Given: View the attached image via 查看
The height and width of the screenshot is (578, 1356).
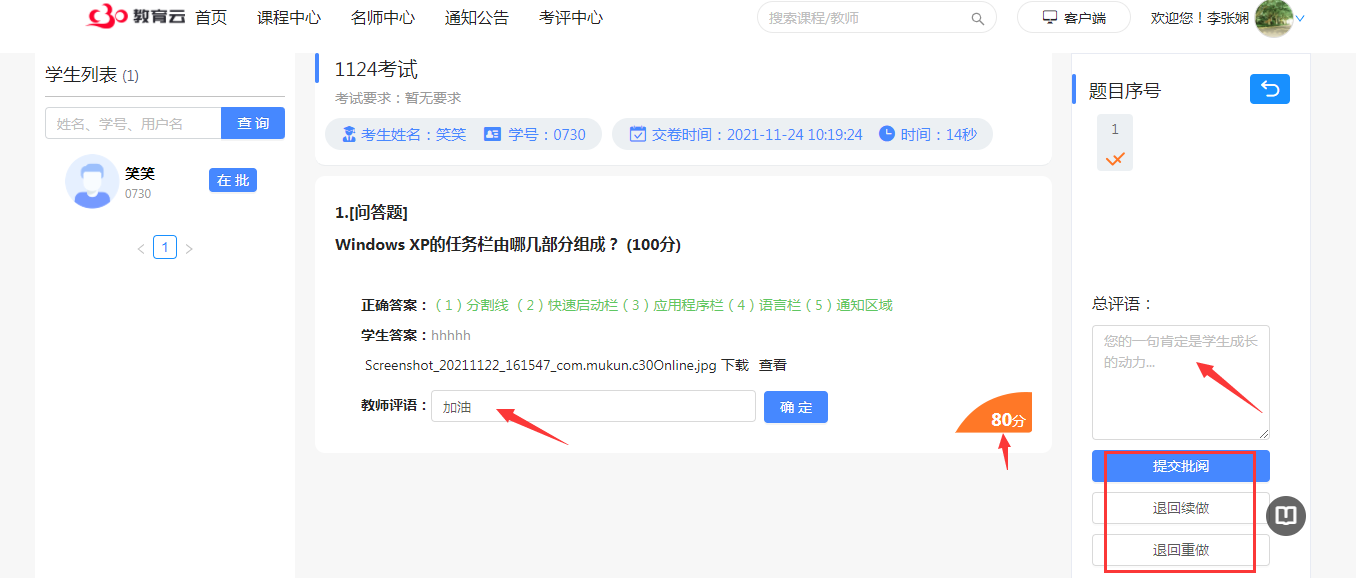Looking at the screenshot, I should coord(772,366).
